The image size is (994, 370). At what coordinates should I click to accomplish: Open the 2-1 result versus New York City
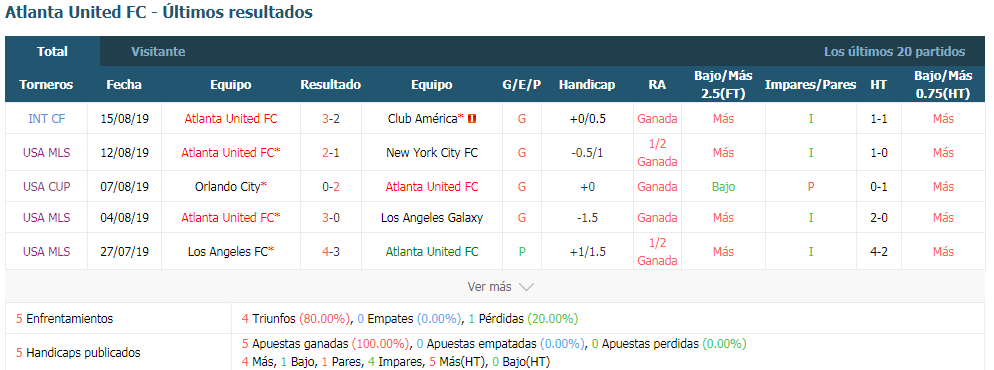click(330, 153)
